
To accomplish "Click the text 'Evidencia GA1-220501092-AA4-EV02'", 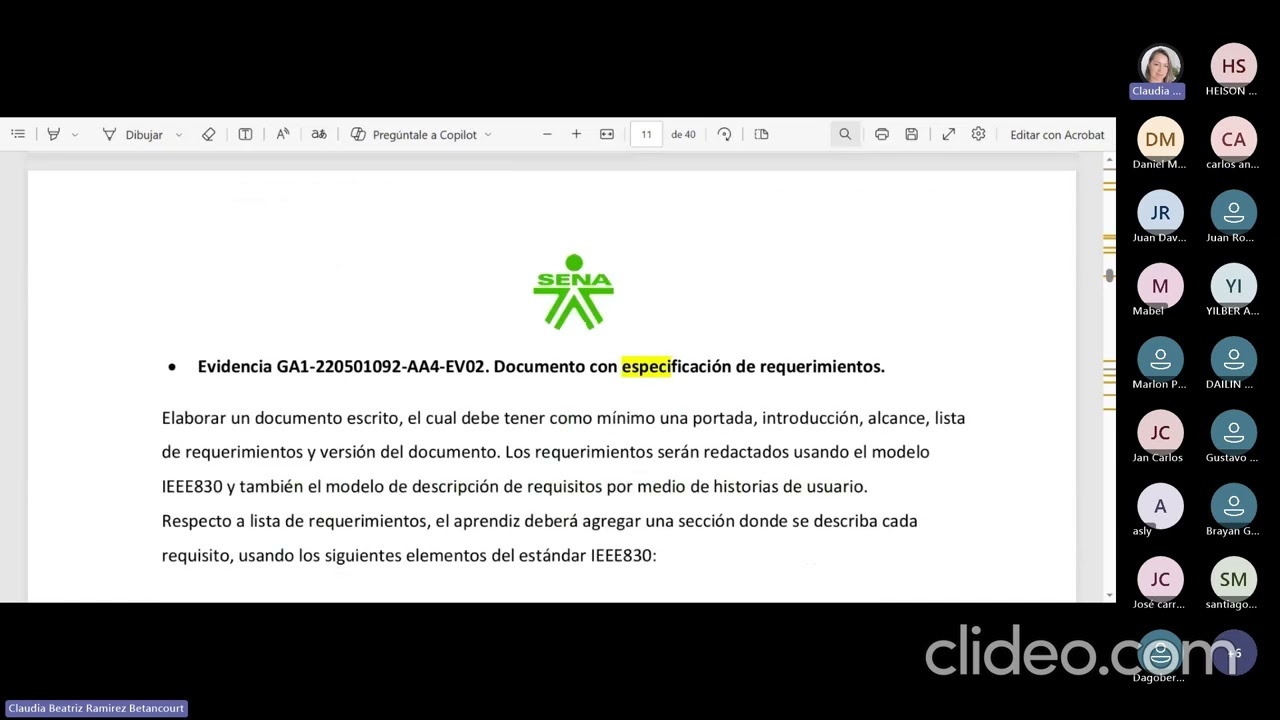I will [342, 366].
